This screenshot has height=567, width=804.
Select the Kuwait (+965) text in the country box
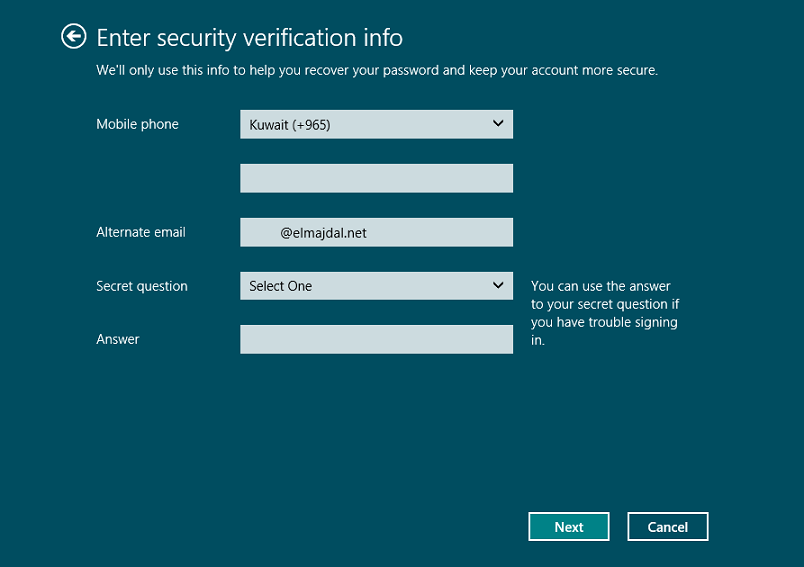point(290,125)
